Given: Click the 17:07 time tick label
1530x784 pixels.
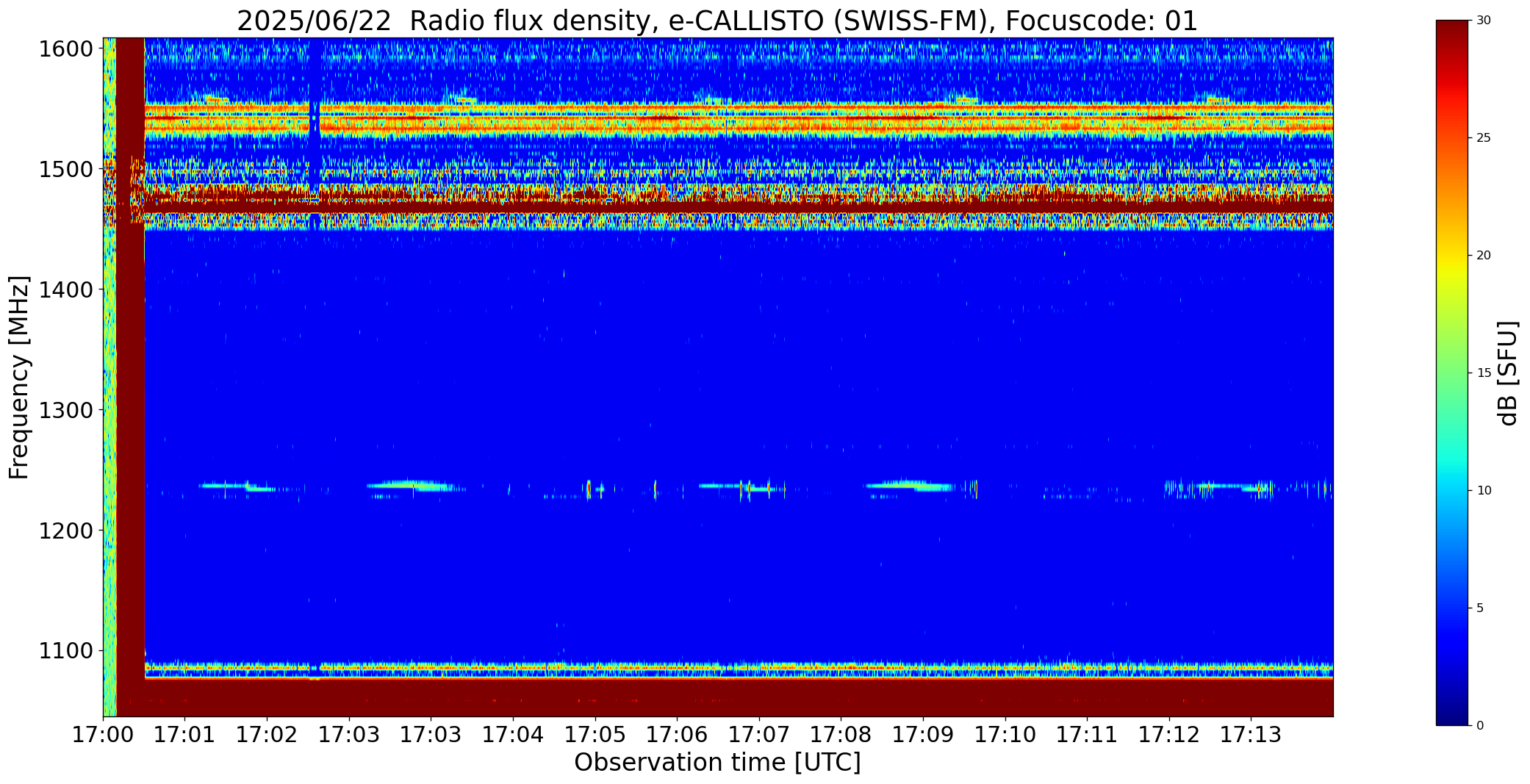Looking at the screenshot, I should point(759,734).
